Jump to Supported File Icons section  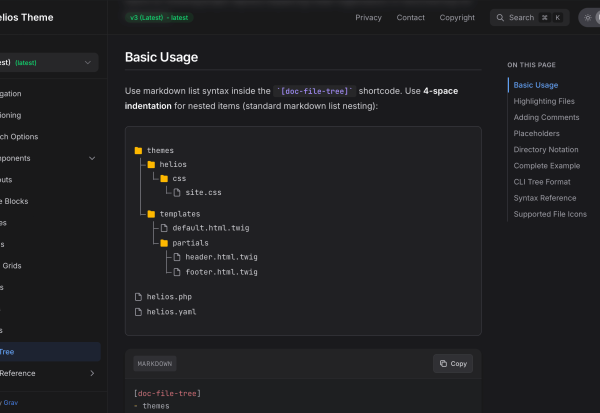tap(550, 214)
